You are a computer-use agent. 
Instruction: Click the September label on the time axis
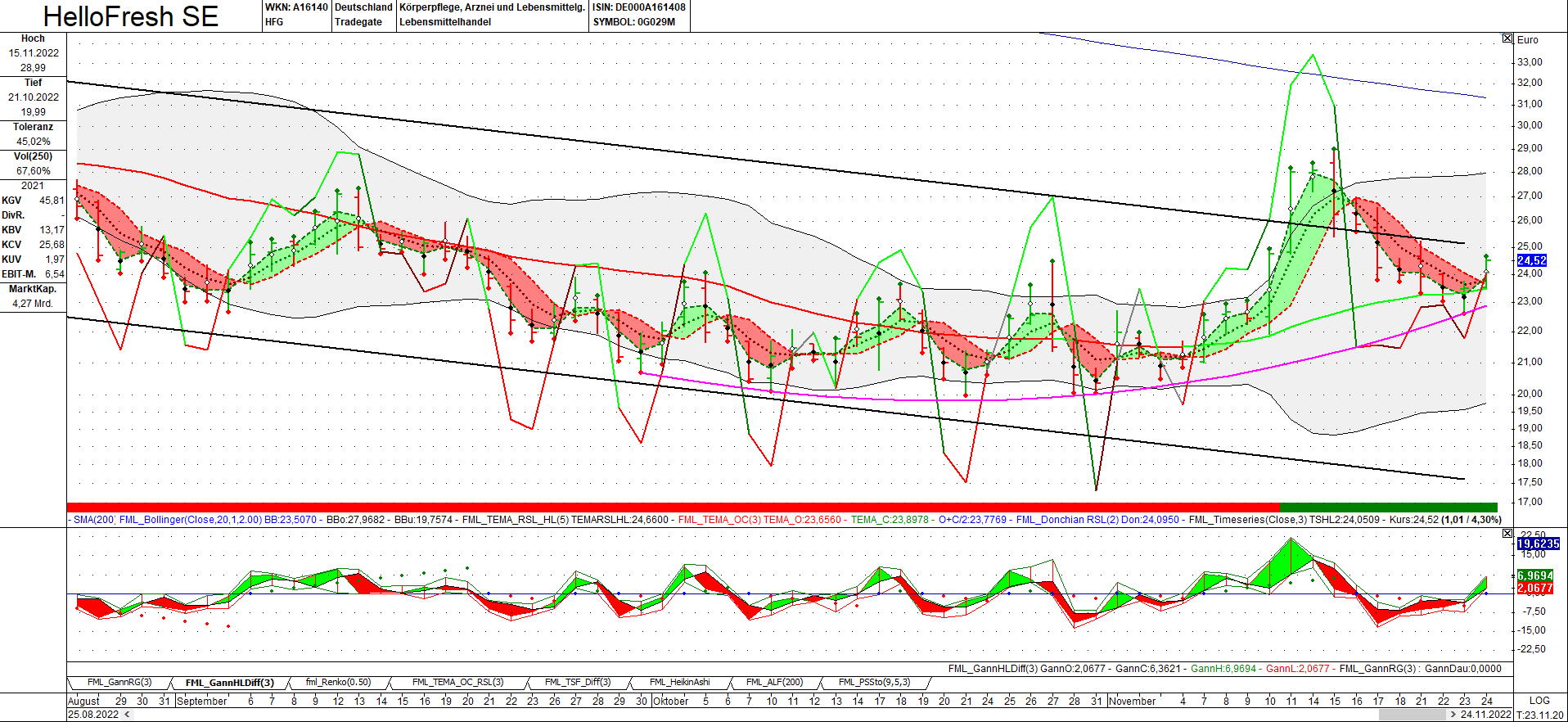[x=201, y=701]
